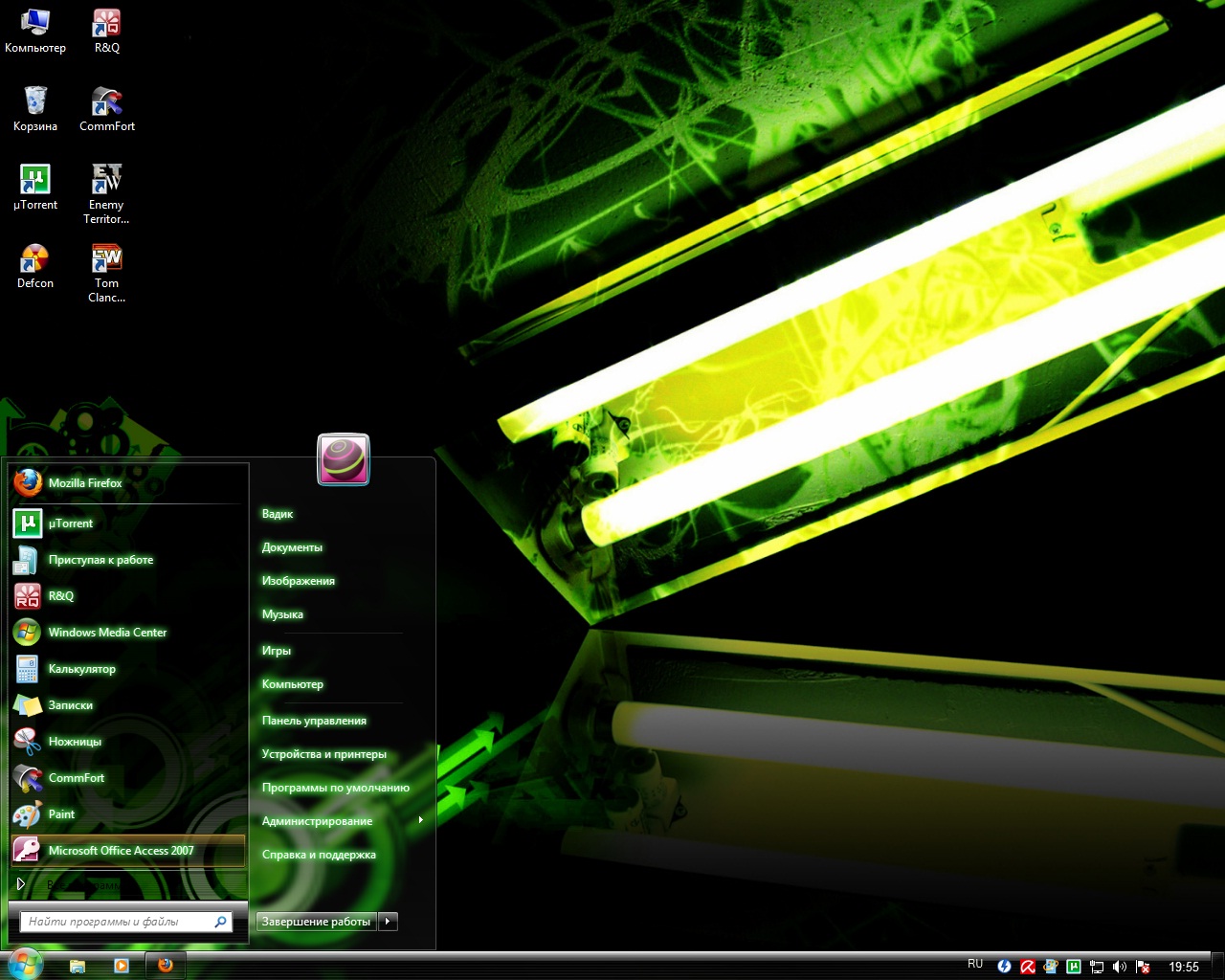Click the Найти программы и файлы search box

(127, 922)
